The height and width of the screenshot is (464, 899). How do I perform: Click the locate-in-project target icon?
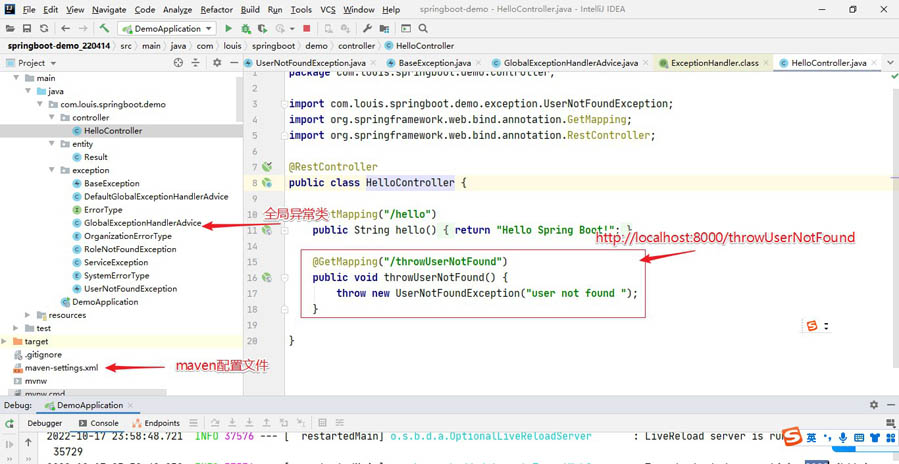click(178, 63)
